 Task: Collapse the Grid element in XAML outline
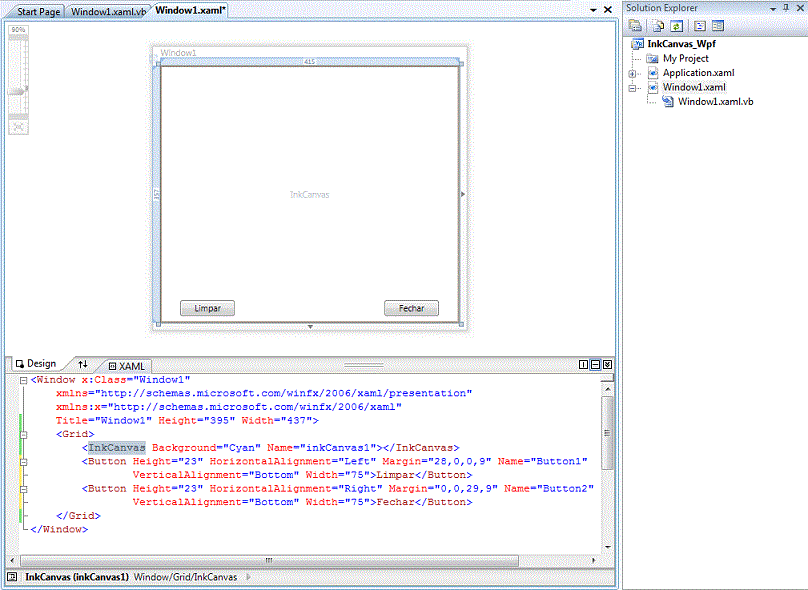23,435
